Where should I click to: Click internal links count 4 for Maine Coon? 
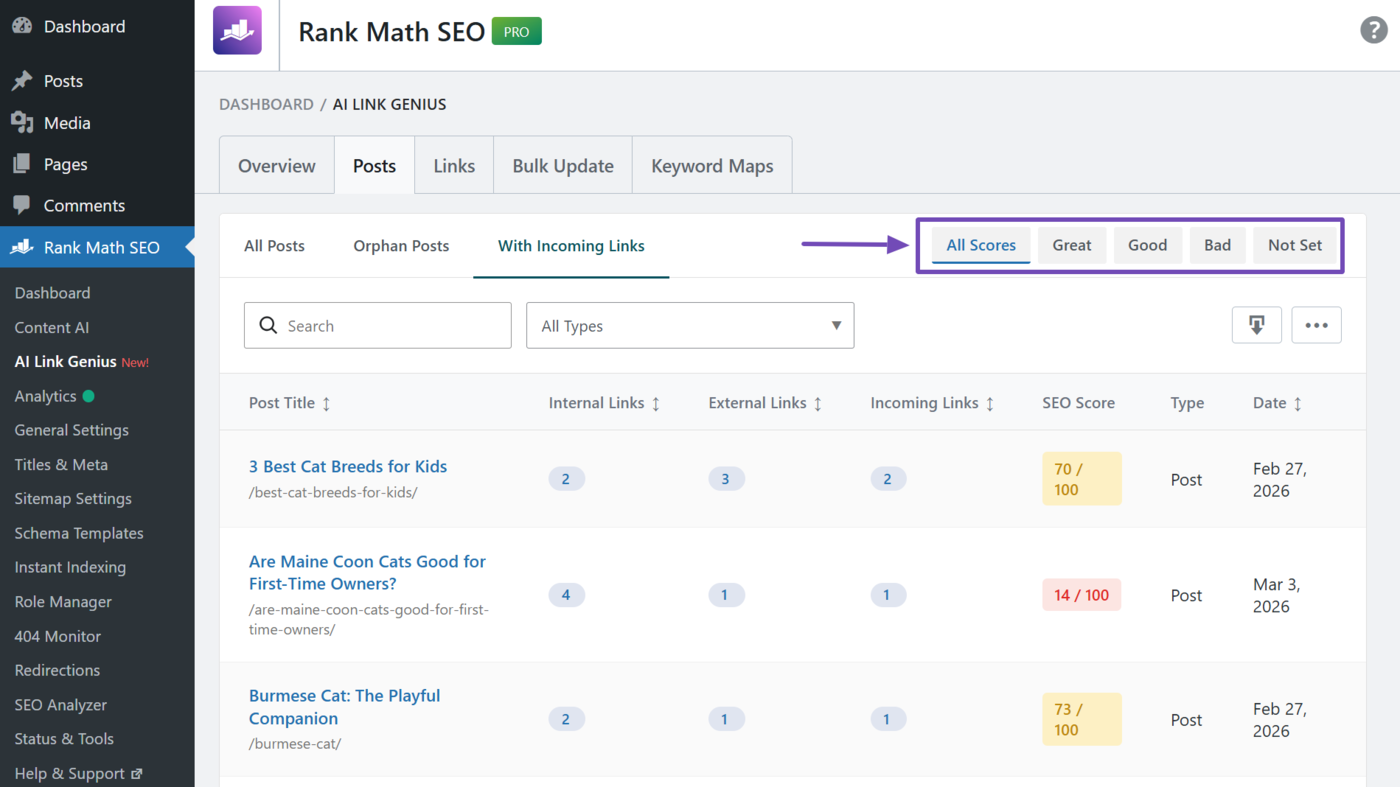[566, 595]
